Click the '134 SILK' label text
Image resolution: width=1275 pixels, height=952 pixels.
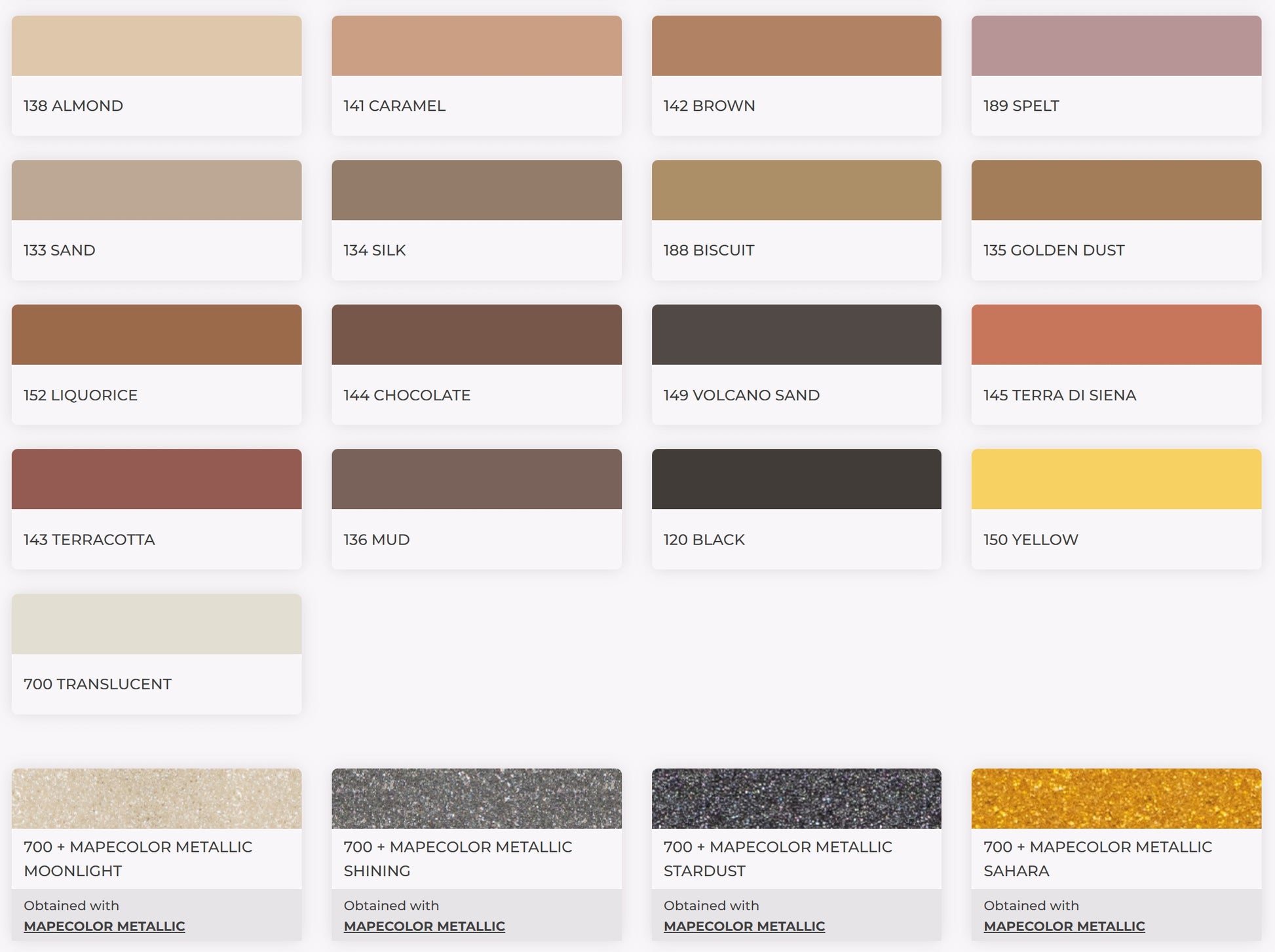pyautogui.click(x=375, y=250)
